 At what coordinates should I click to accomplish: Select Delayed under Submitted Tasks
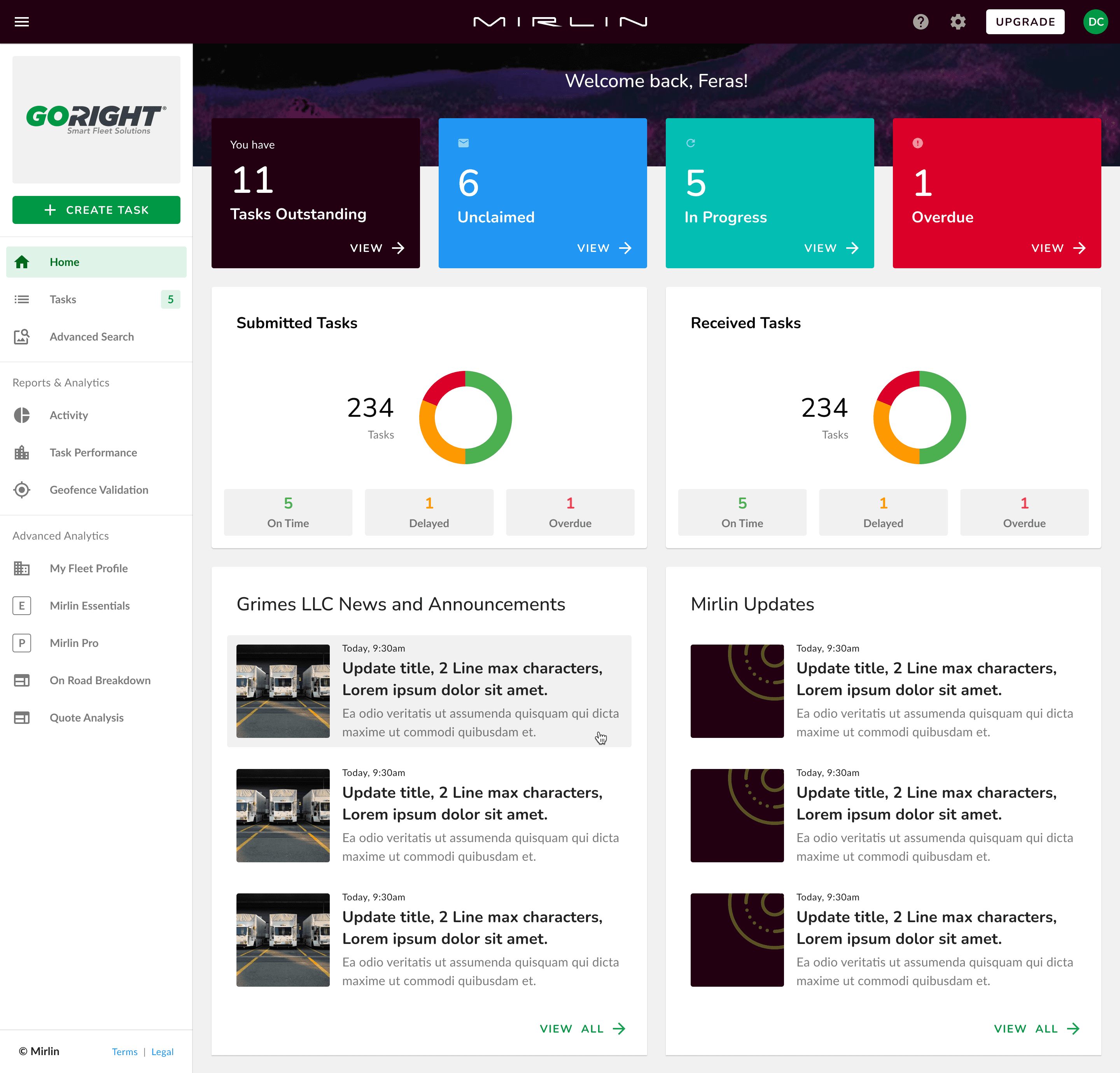[429, 512]
